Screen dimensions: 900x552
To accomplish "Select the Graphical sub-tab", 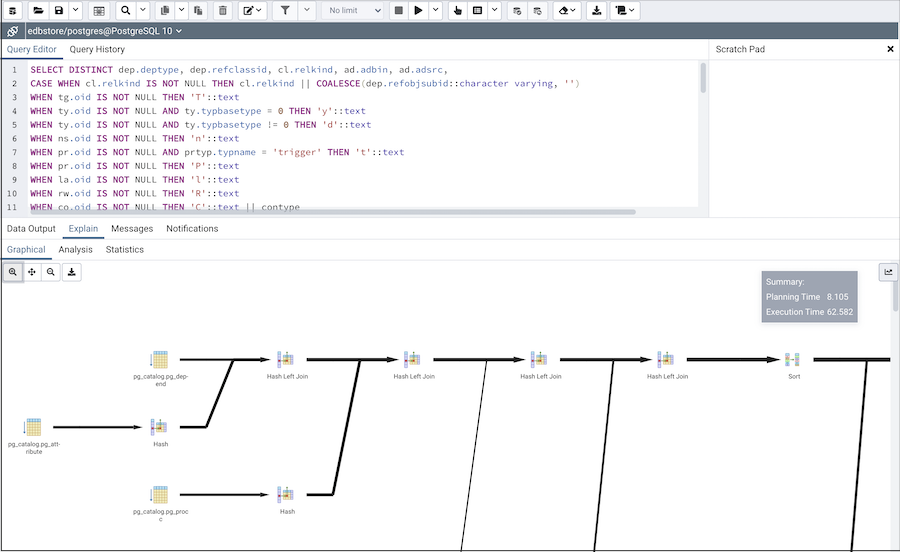I will [26, 250].
